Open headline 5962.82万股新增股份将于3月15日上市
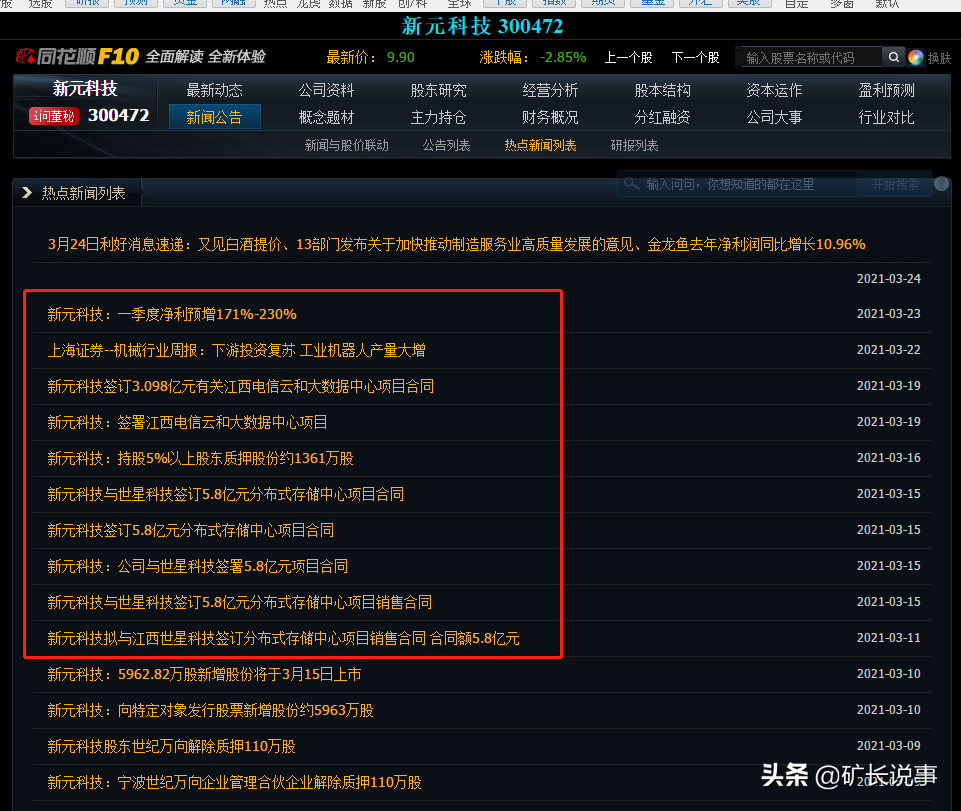 (204, 675)
